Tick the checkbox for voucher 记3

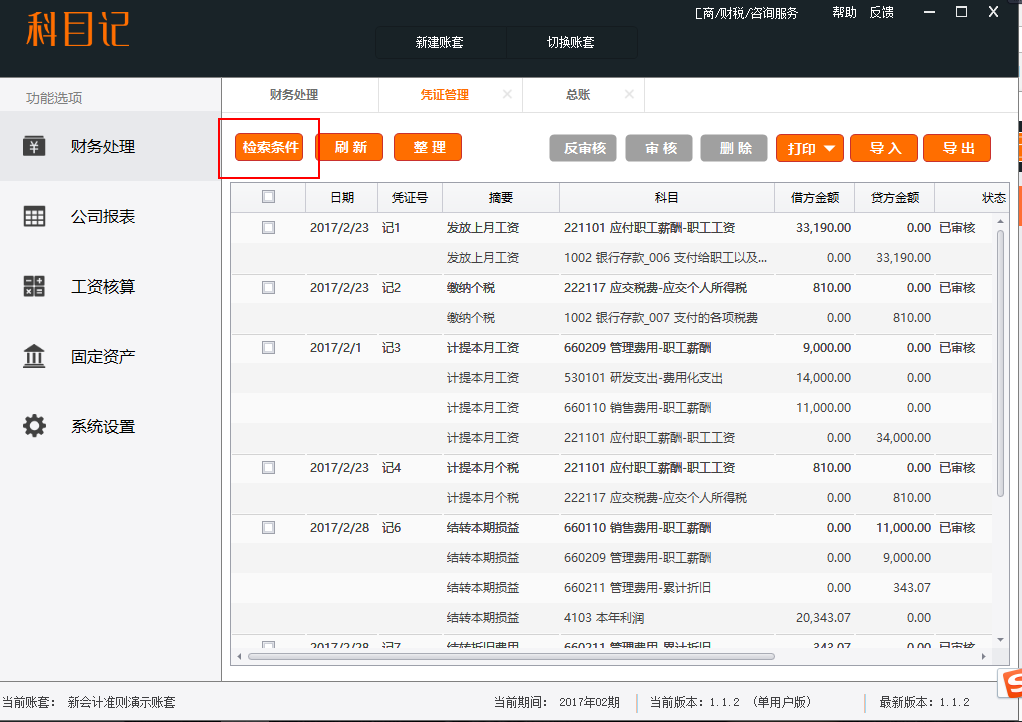point(268,348)
